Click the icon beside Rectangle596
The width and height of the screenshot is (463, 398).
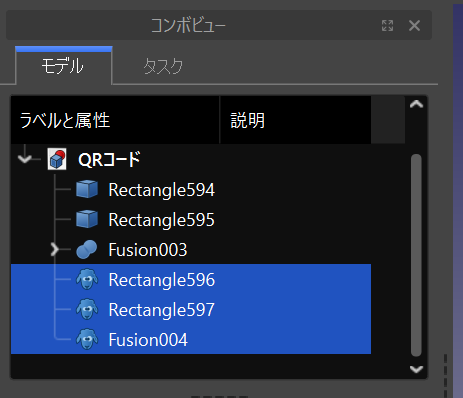coord(87,279)
